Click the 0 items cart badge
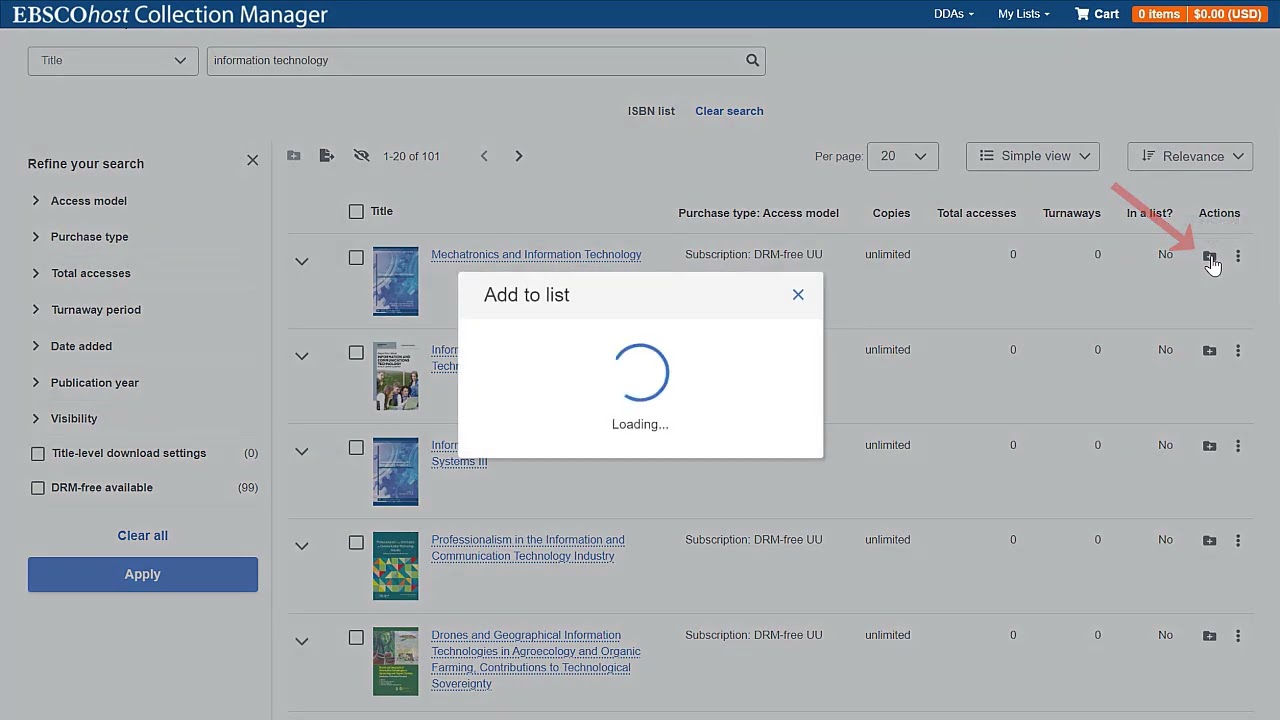 point(1158,14)
